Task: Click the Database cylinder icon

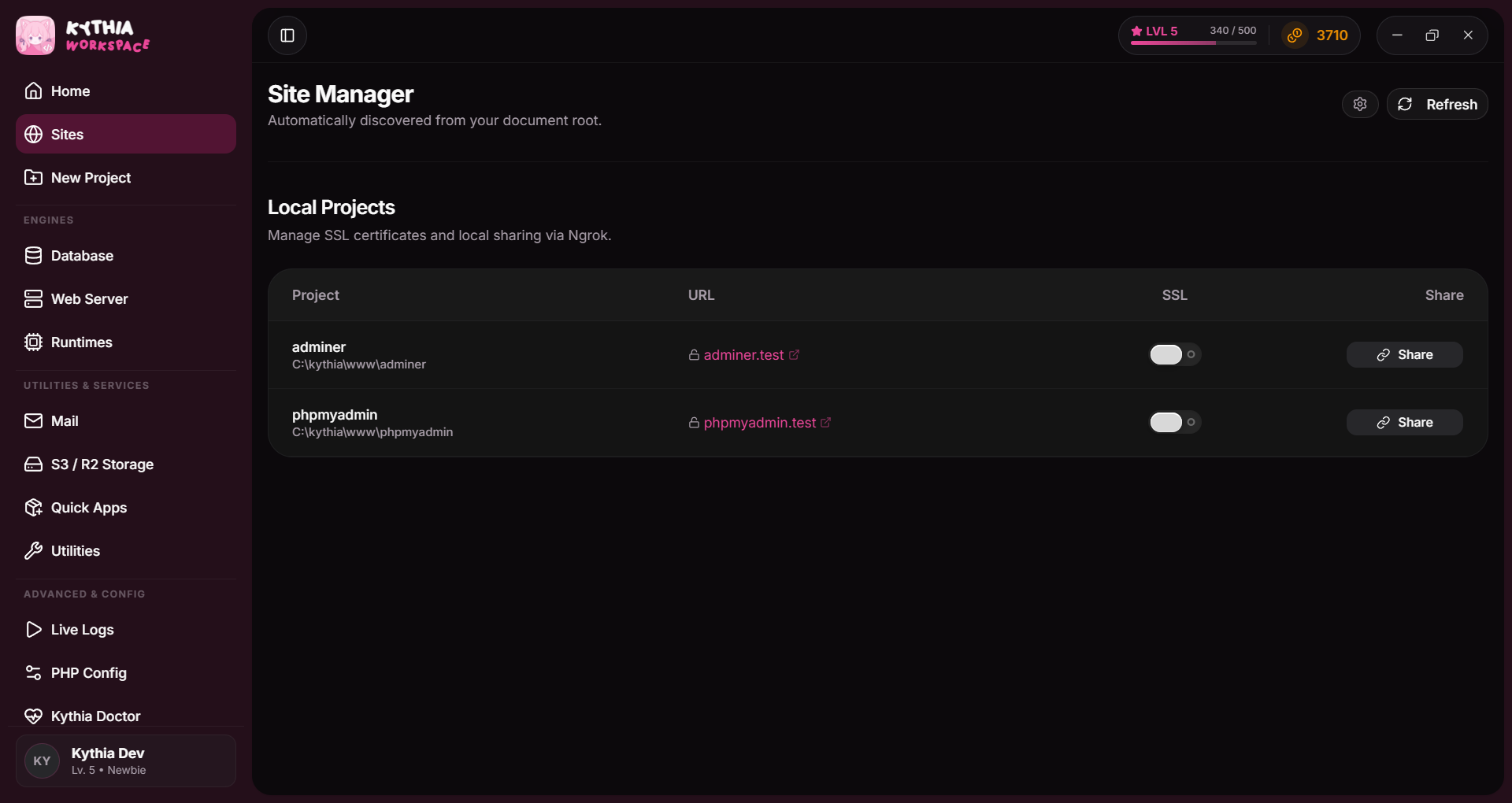Action: 33,256
